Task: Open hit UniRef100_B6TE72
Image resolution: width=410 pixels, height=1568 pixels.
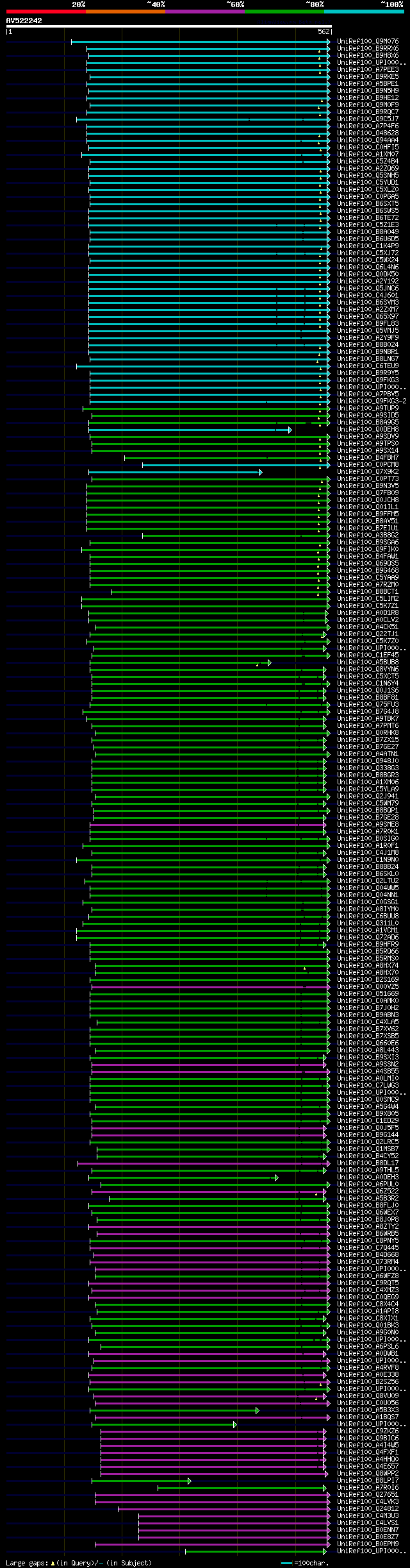Action: 368,218
